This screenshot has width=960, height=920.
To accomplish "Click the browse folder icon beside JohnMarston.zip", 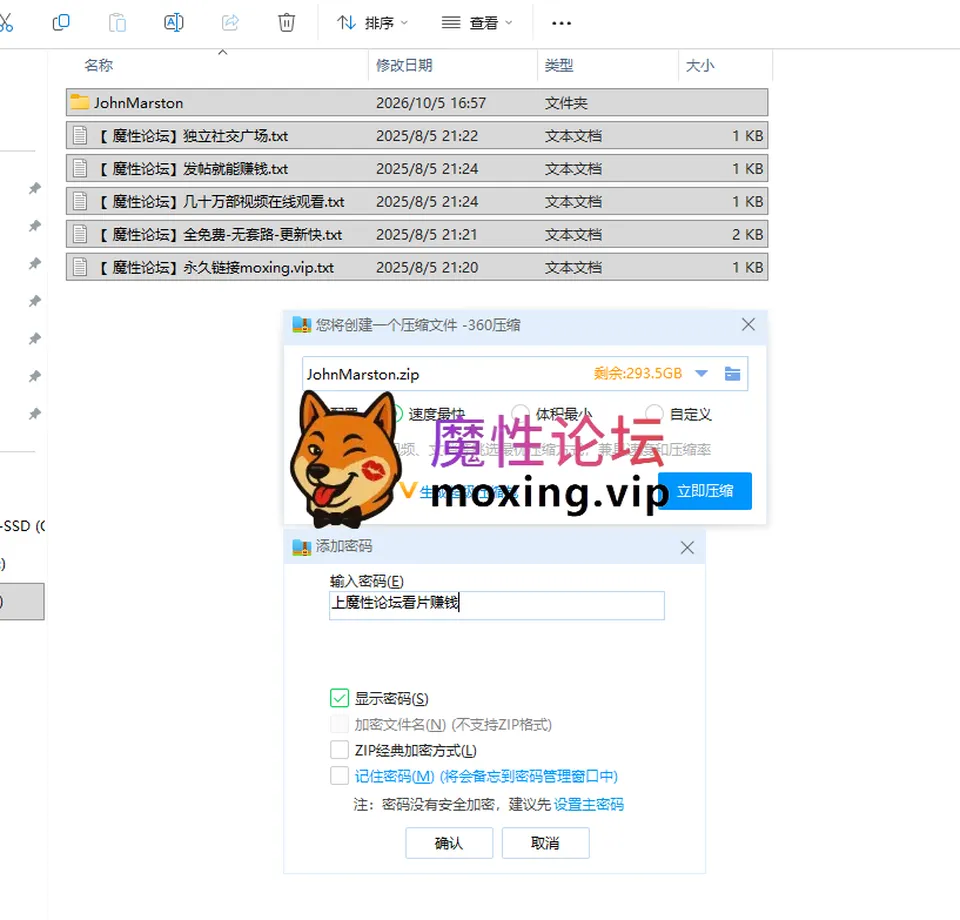I will [x=732, y=373].
